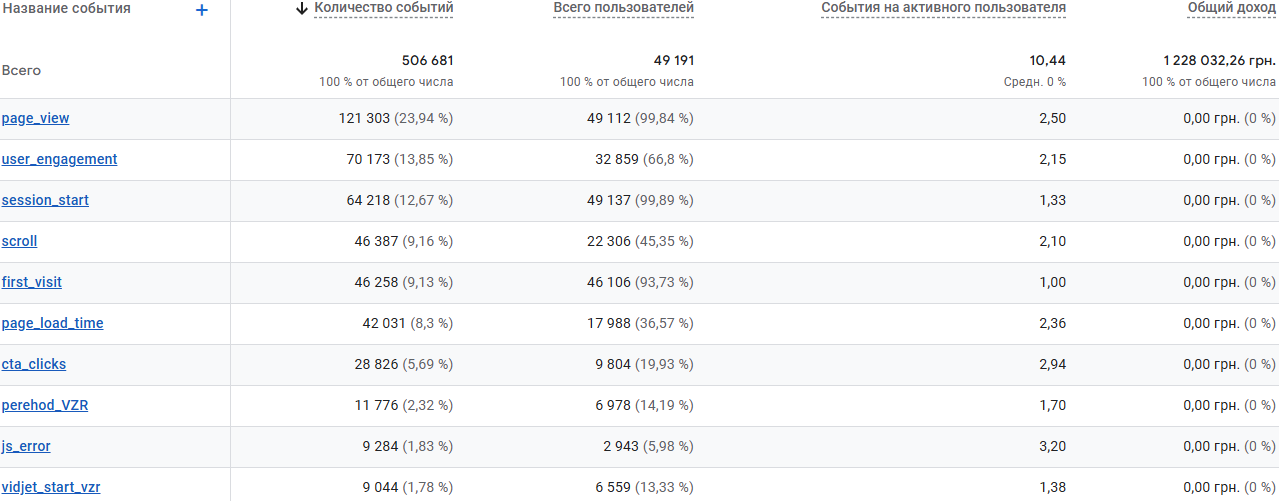Click the plus icon to add dimension
Screen dimensions: 1279x501
coord(202,10)
